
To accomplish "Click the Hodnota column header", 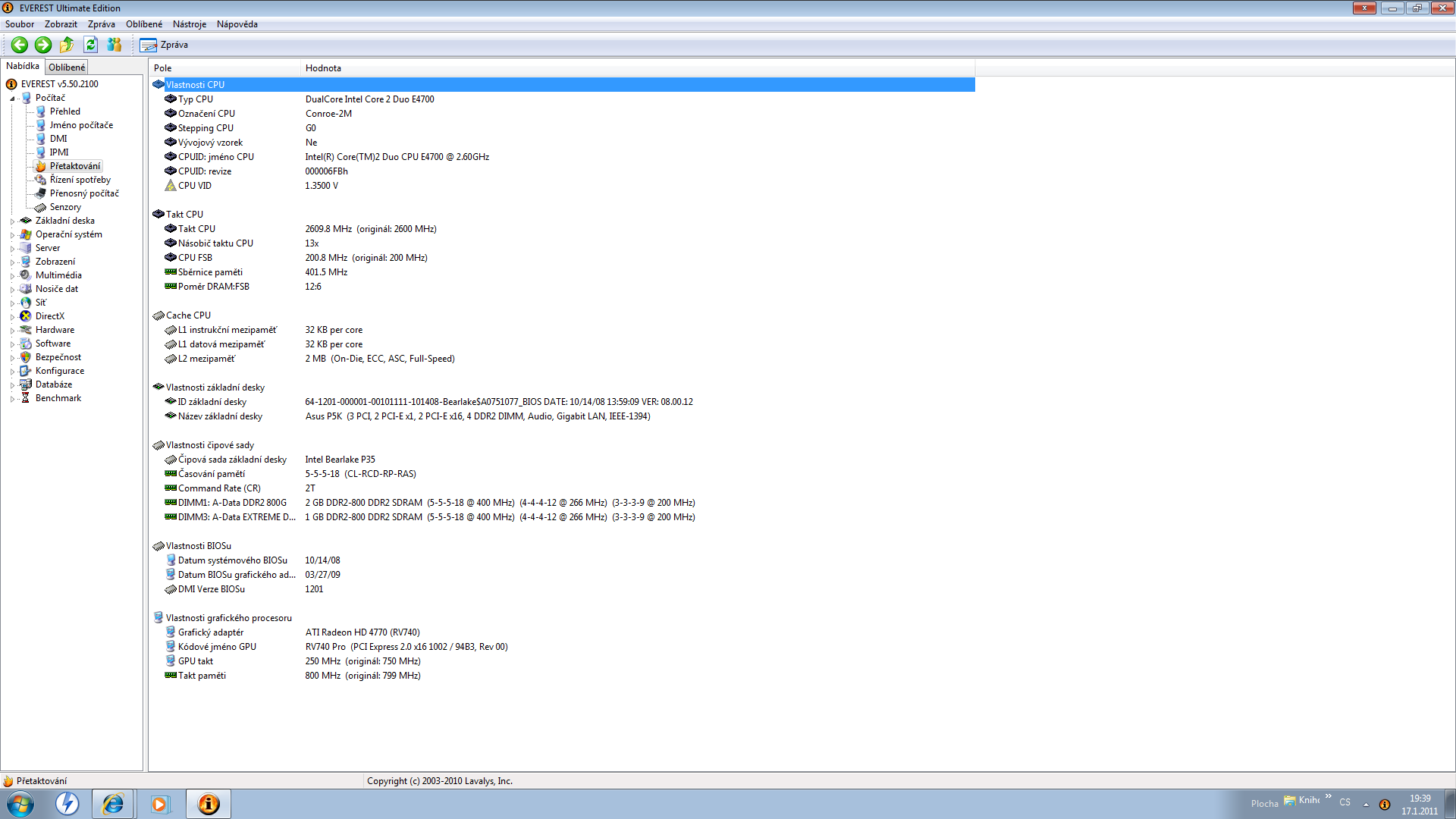I will click(x=323, y=68).
